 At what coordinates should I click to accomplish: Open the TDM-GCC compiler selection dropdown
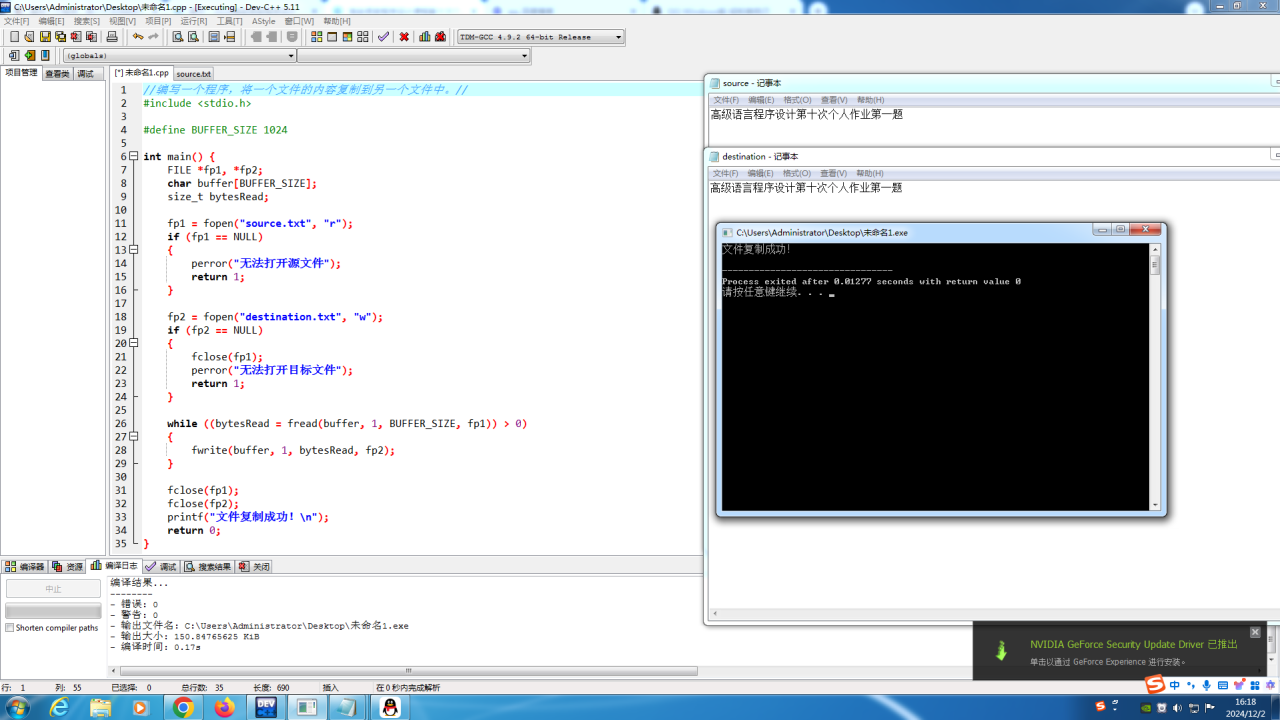point(618,37)
